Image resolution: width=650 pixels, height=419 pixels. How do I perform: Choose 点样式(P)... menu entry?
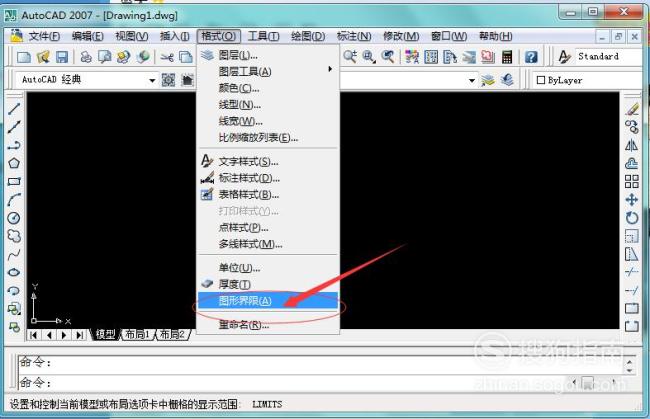(x=268, y=228)
